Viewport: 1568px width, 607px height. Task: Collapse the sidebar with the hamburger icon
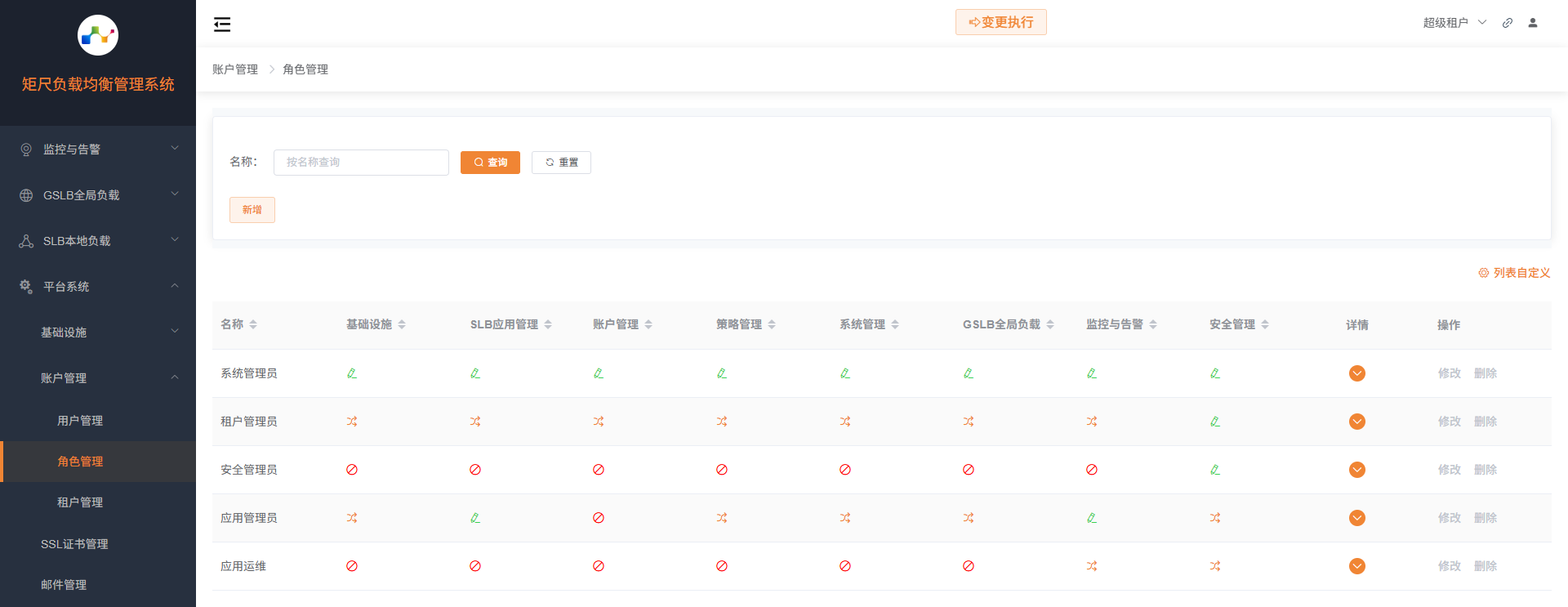[x=222, y=25]
